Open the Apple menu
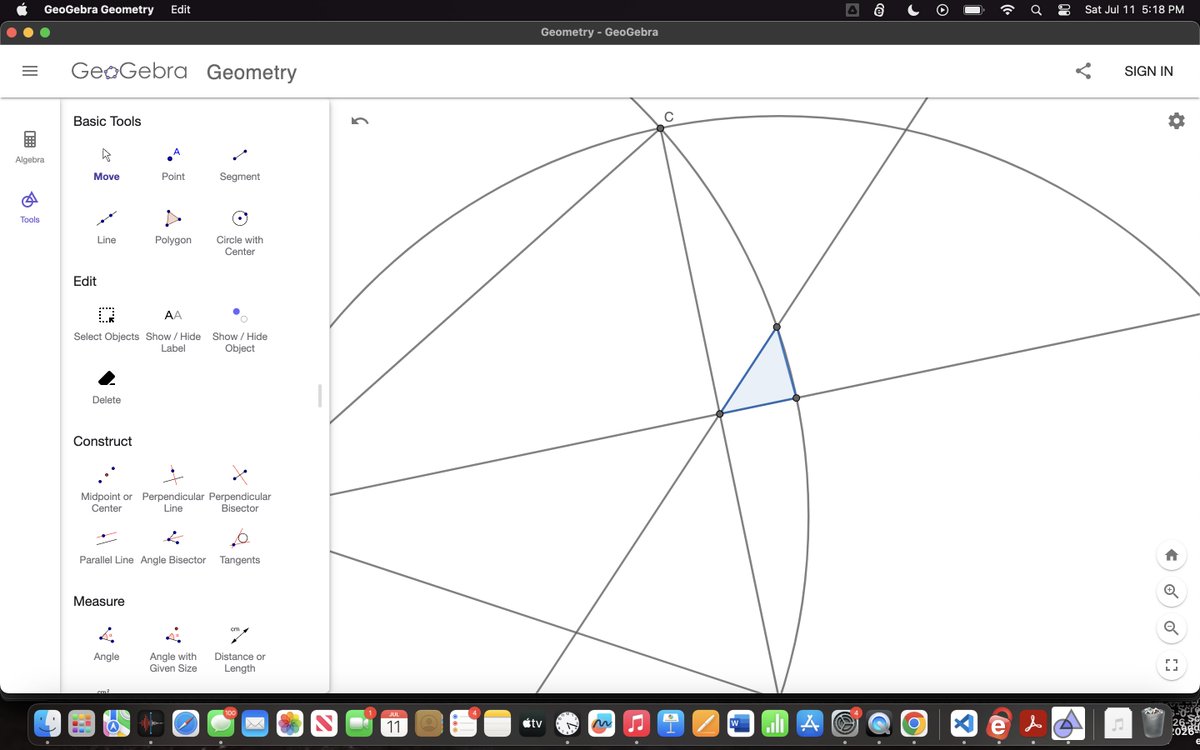Image resolution: width=1200 pixels, height=750 pixels. coord(21,9)
